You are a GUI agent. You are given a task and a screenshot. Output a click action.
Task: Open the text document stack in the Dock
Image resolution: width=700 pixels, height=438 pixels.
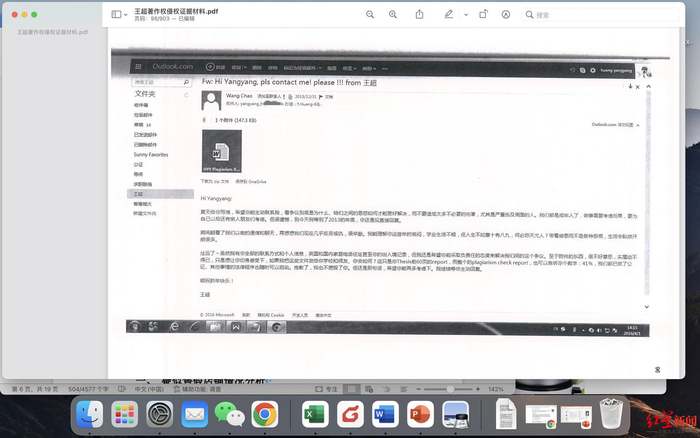coord(506,414)
